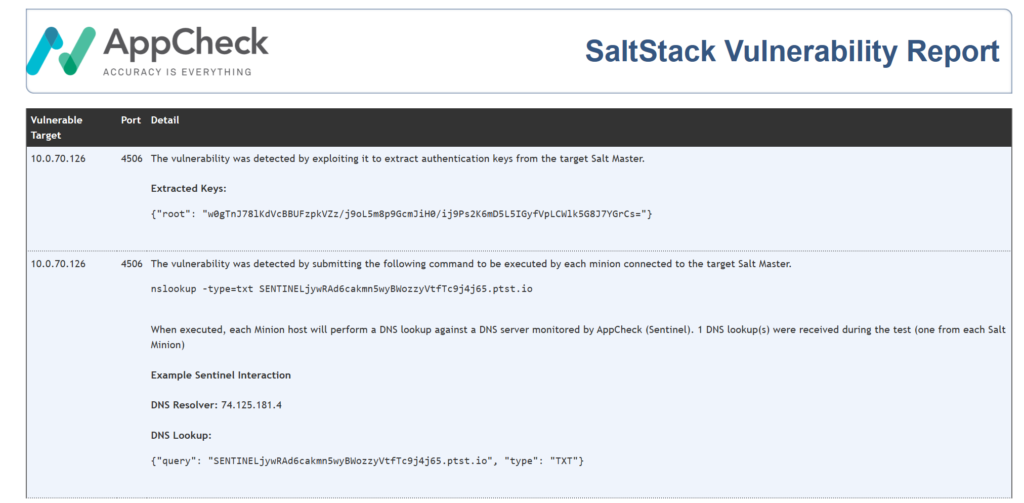The height and width of the screenshot is (503, 1024).
Task: Click the DNS query JSON string
Action: 367,461
